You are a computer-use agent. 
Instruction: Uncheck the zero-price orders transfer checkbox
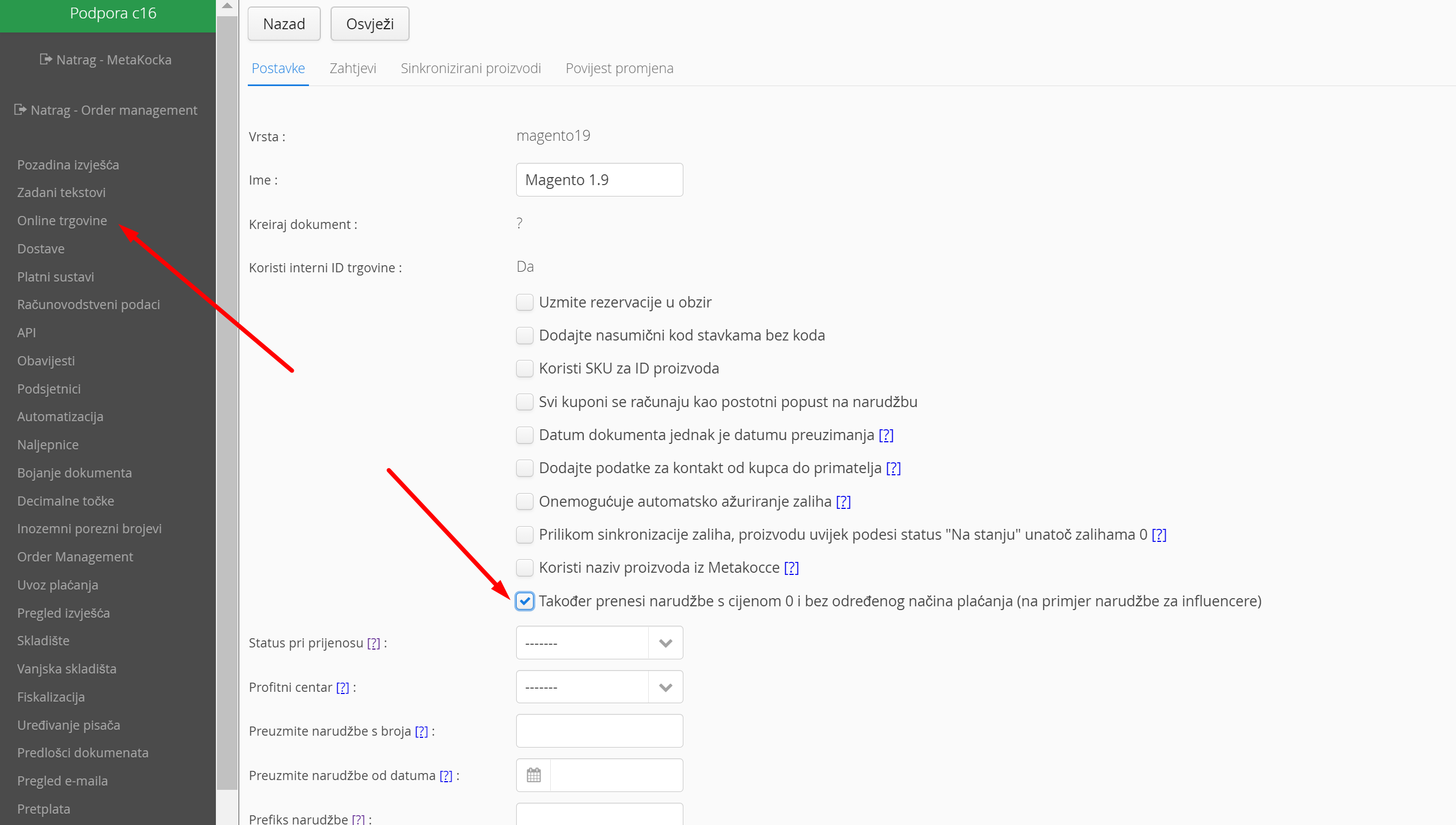pos(524,601)
